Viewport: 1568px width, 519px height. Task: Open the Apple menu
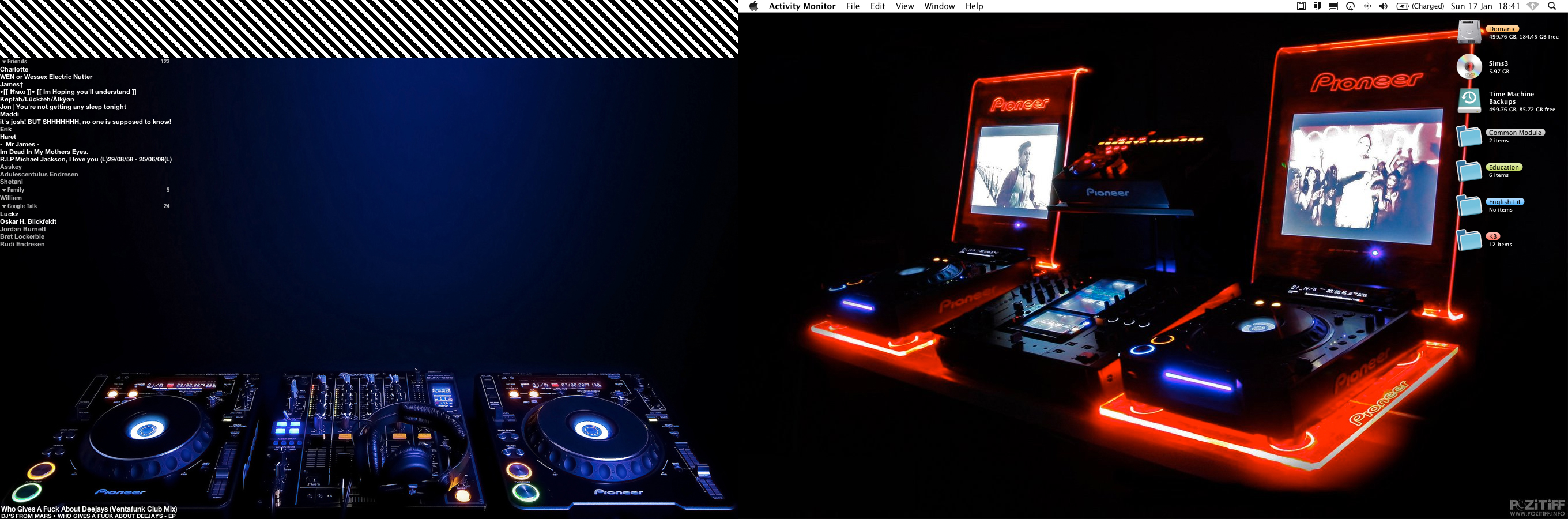(753, 6)
